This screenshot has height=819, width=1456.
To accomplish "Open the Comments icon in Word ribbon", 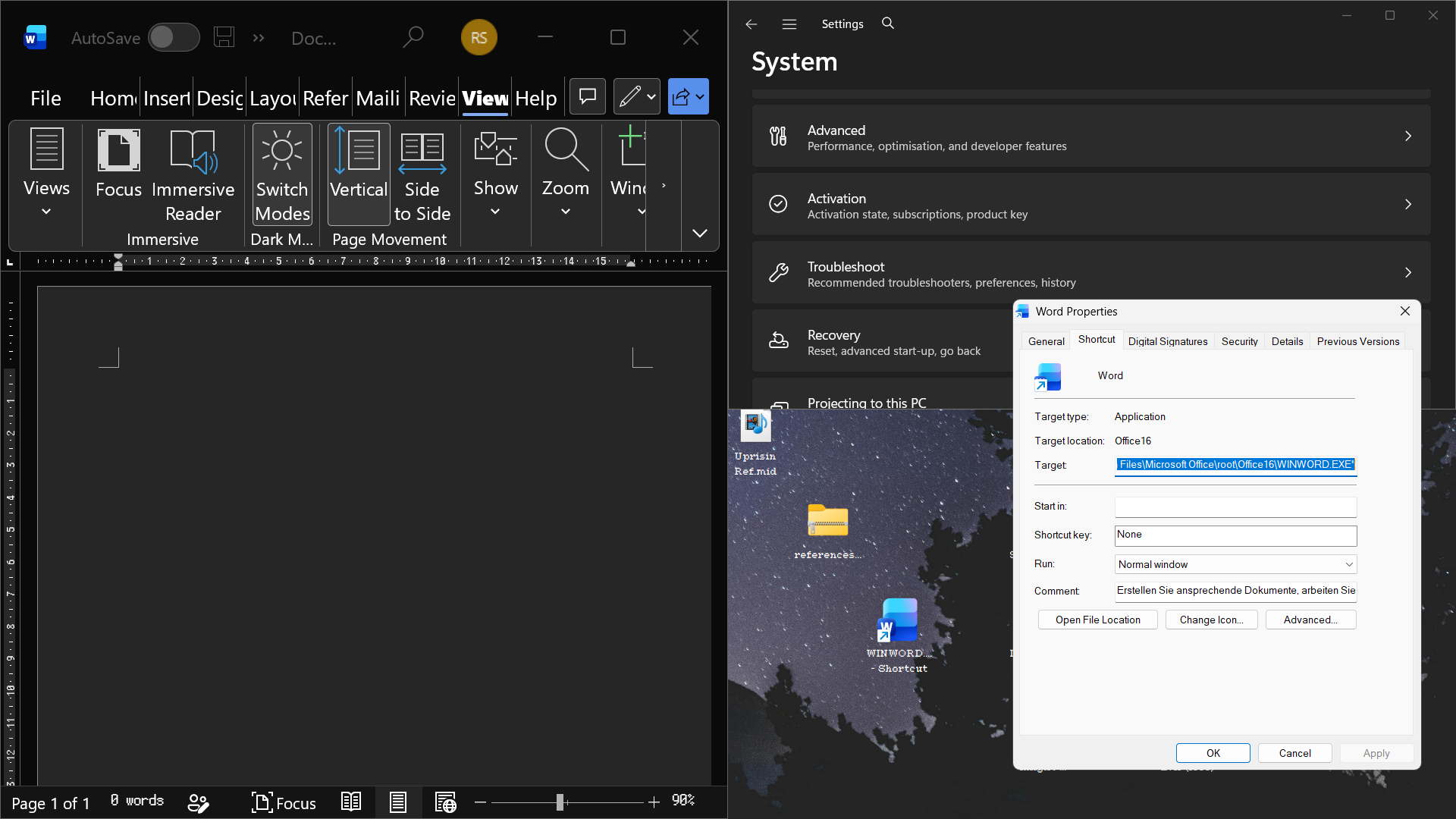I will [587, 97].
